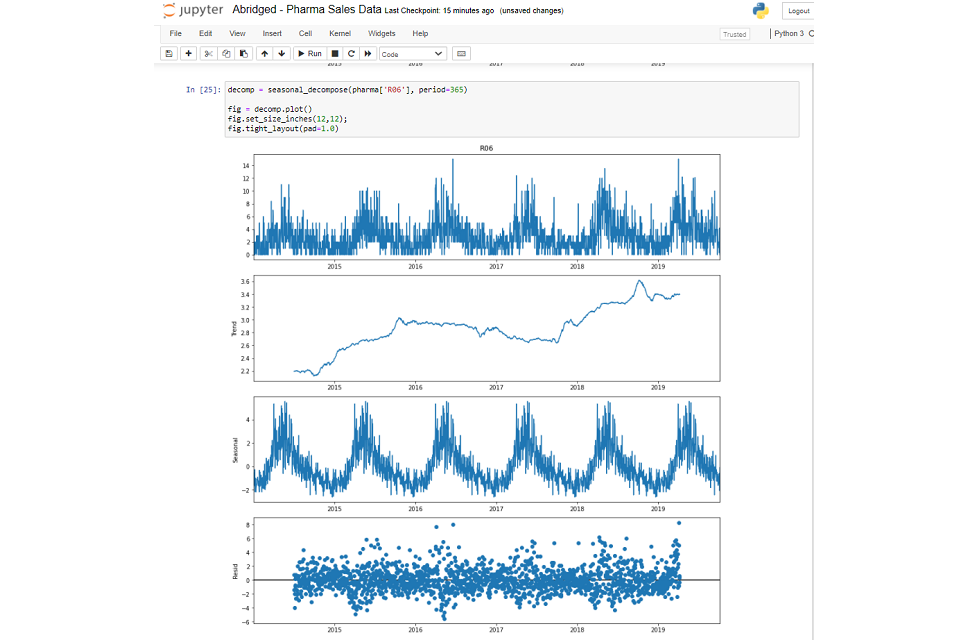
Task: Interrupt the kernel with the stop icon
Action: [335, 54]
